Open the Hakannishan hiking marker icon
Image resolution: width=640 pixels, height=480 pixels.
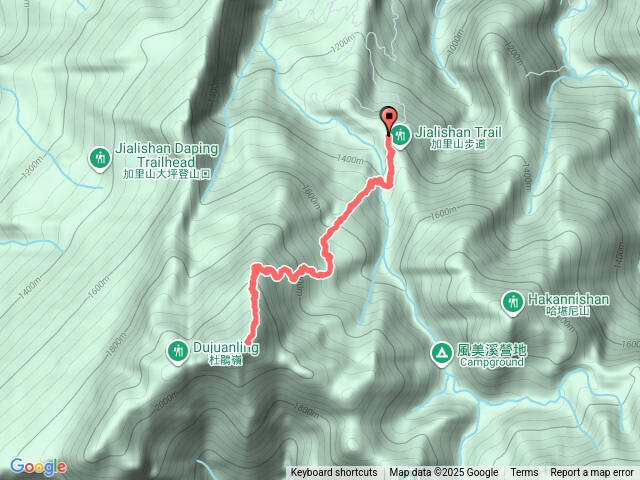pyautogui.click(x=512, y=303)
